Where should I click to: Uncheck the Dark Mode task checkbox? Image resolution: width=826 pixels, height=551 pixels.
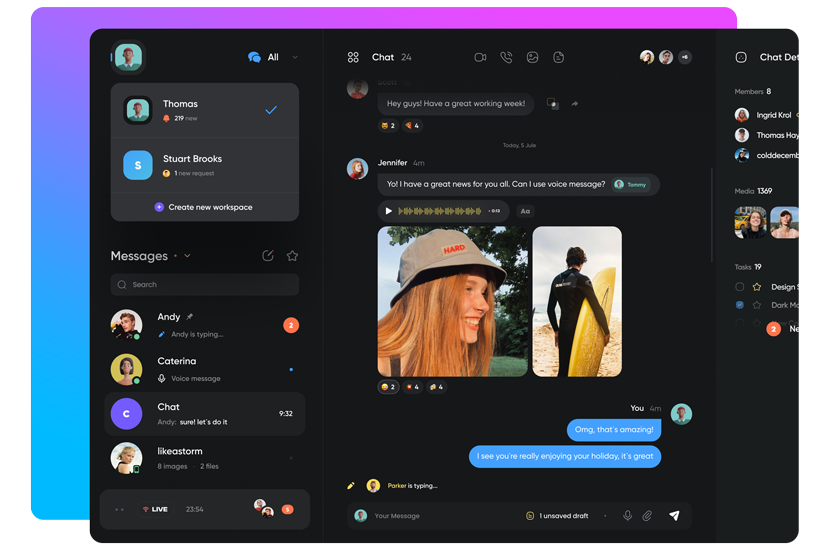[740, 305]
